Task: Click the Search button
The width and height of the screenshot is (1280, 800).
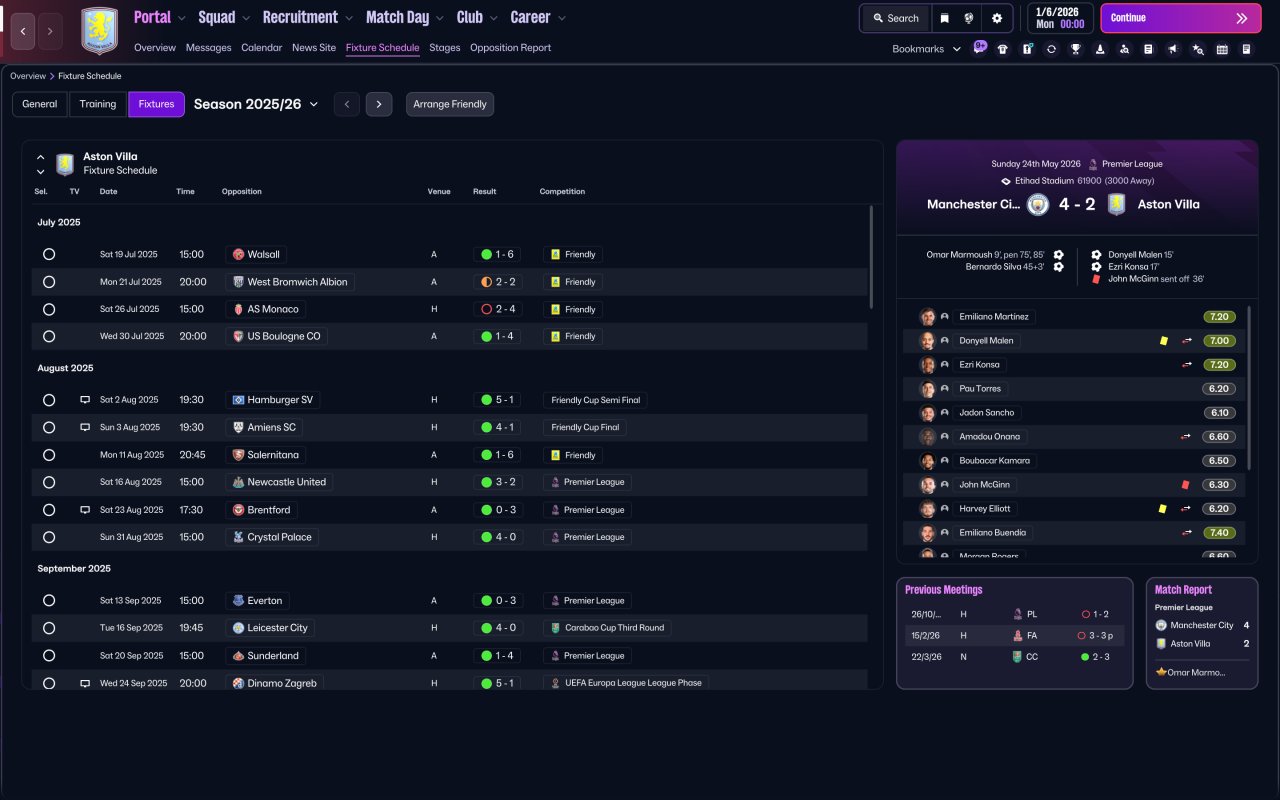Action: 896,18
